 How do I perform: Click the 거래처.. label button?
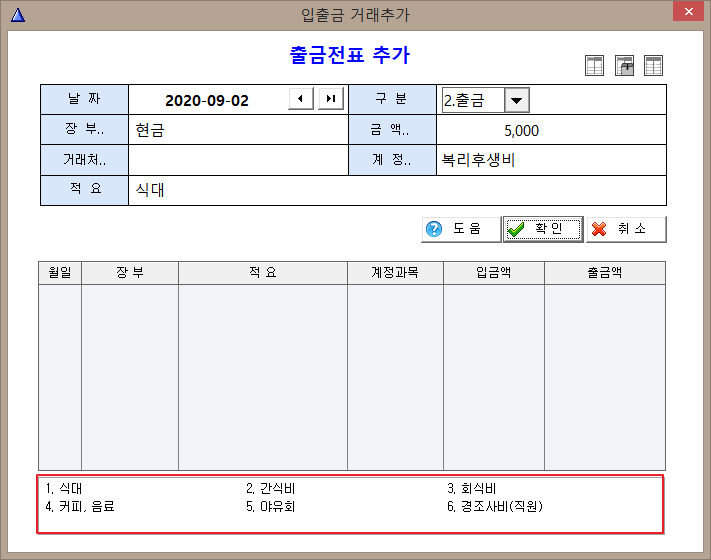click(x=84, y=160)
